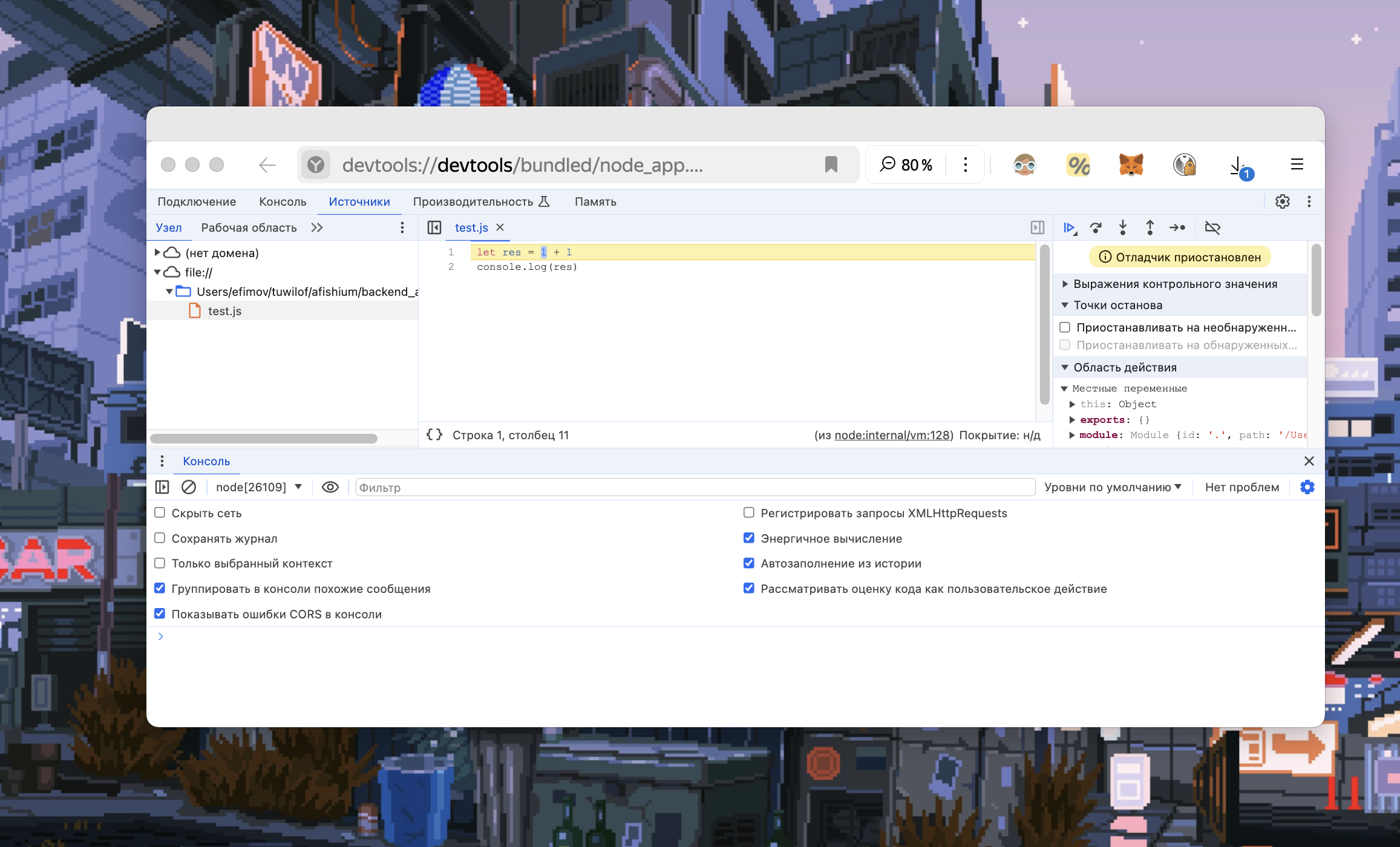Open Уровни по умолчанию dropdown

point(1113,487)
